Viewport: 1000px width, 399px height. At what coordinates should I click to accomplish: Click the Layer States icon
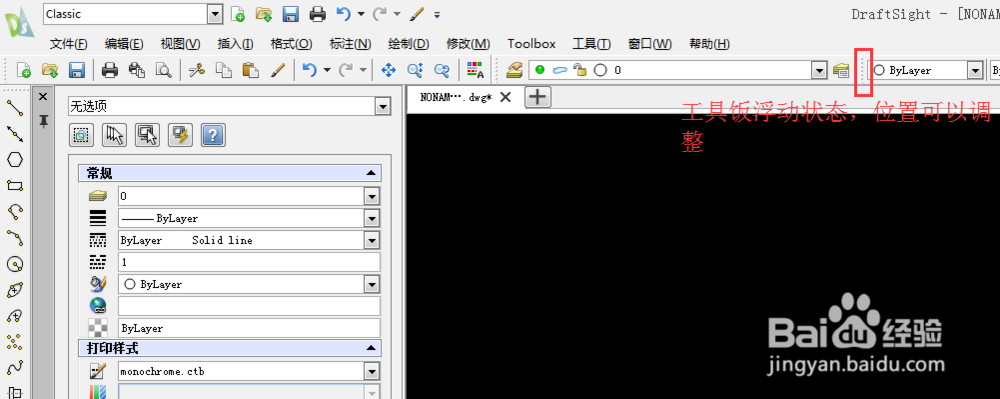tap(841, 70)
